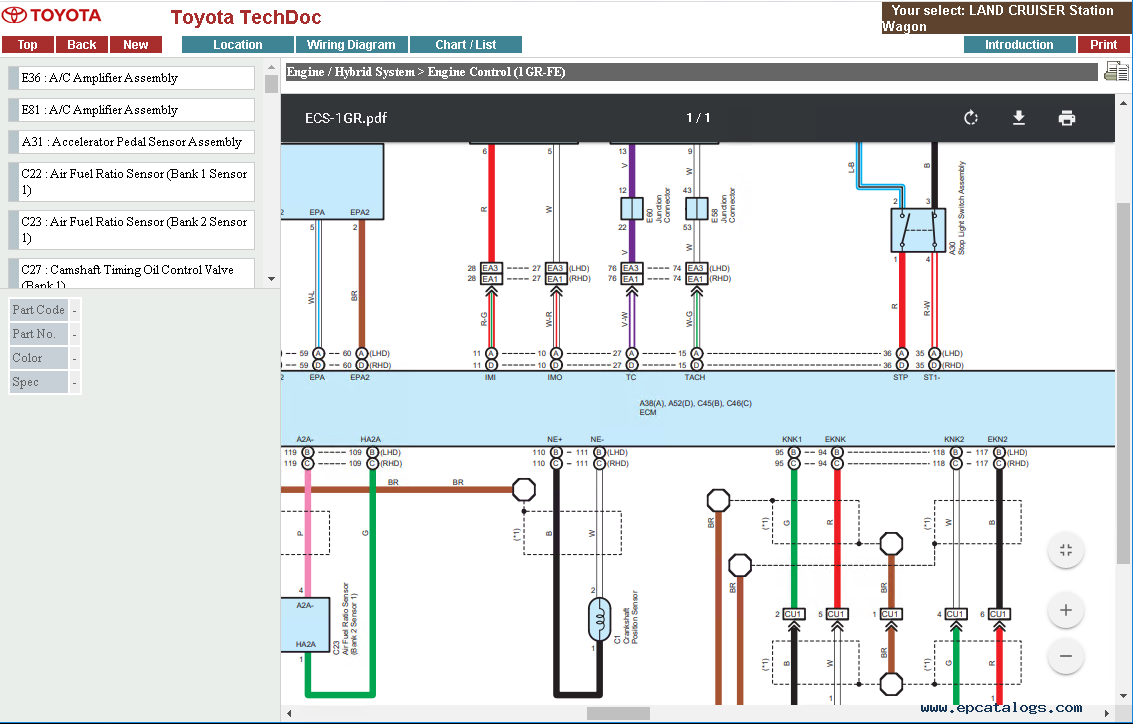The height and width of the screenshot is (724, 1133).
Task: Click the horizontal scrollbar under the diagram
Action: click(618, 713)
